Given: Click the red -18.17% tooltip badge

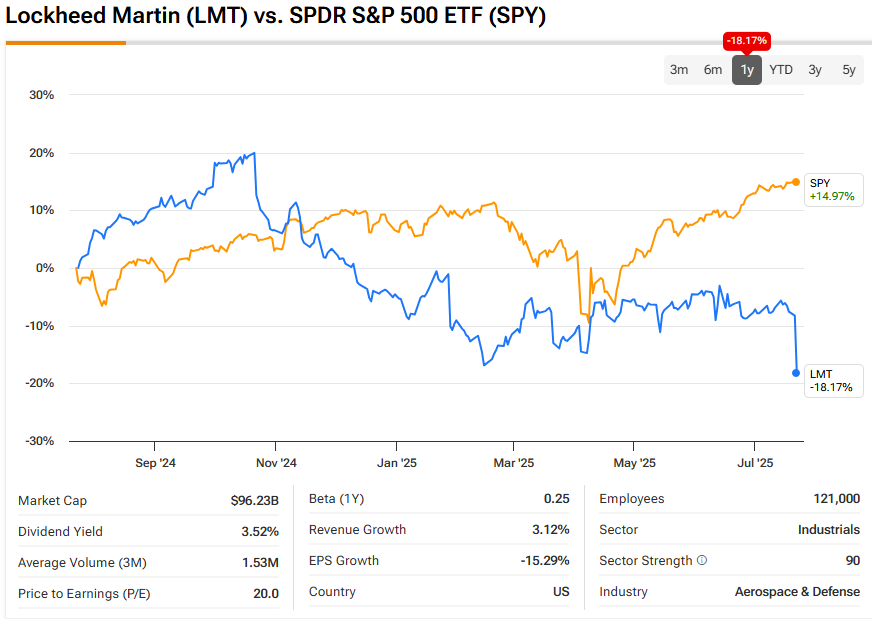Looking at the screenshot, I should [x=747, y=41].
